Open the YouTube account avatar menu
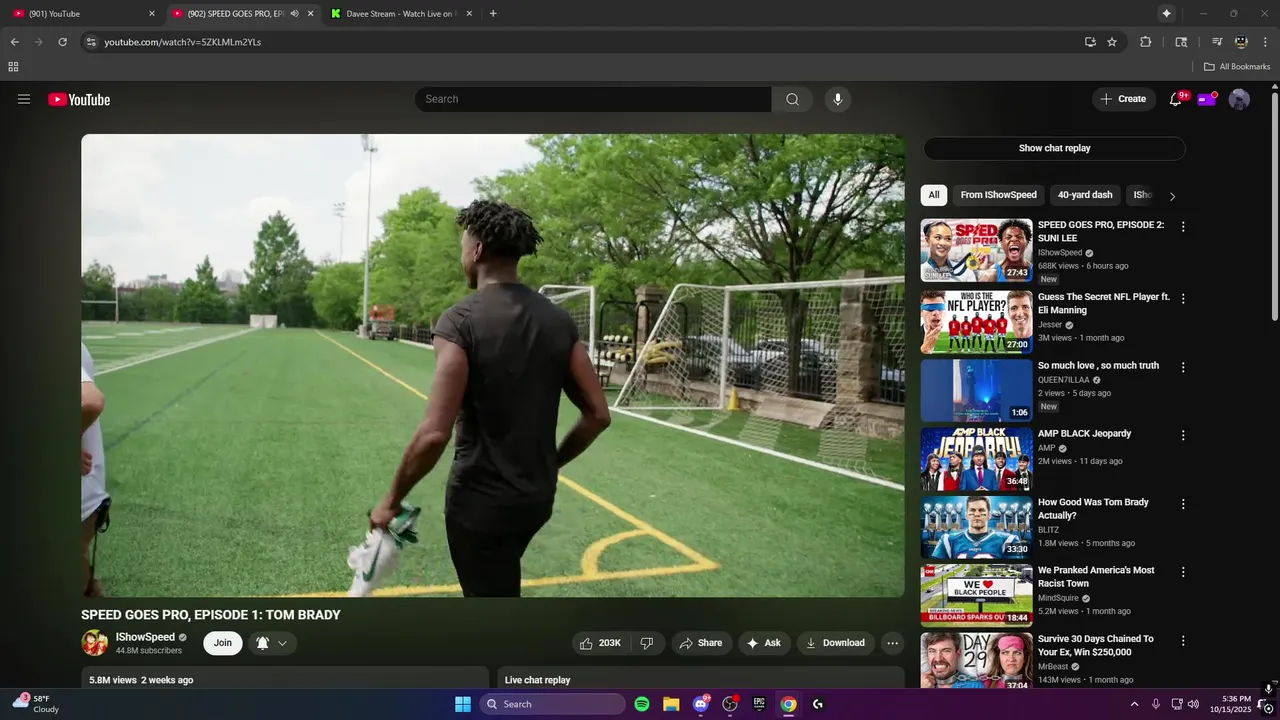 [1239, 99]
